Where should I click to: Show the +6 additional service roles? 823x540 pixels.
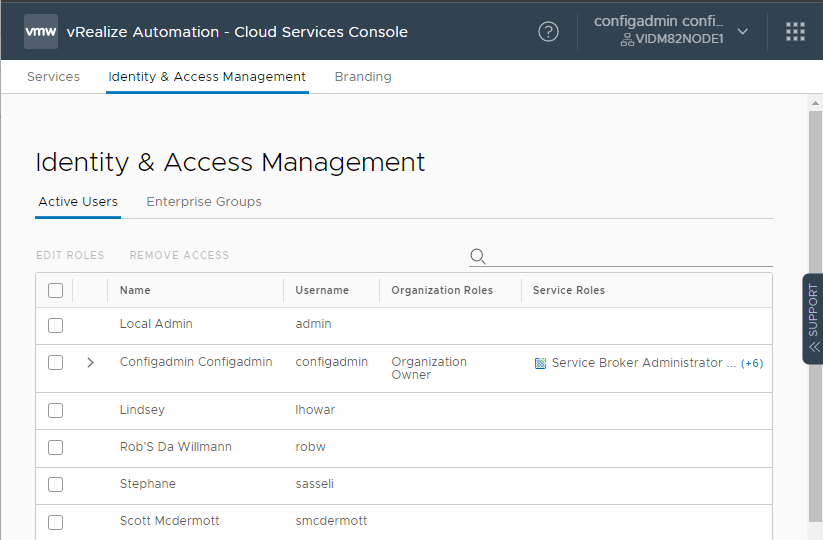[x=752, y=363]
